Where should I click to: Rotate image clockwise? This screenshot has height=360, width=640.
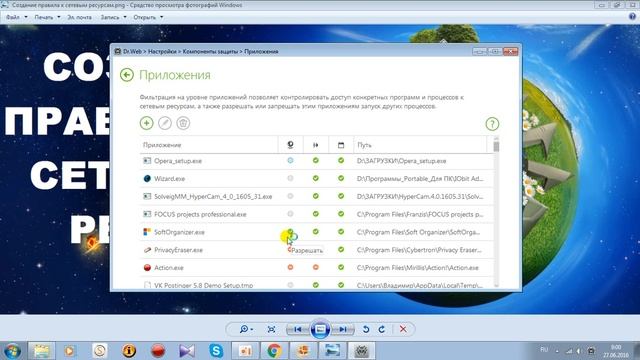(382, 329)
